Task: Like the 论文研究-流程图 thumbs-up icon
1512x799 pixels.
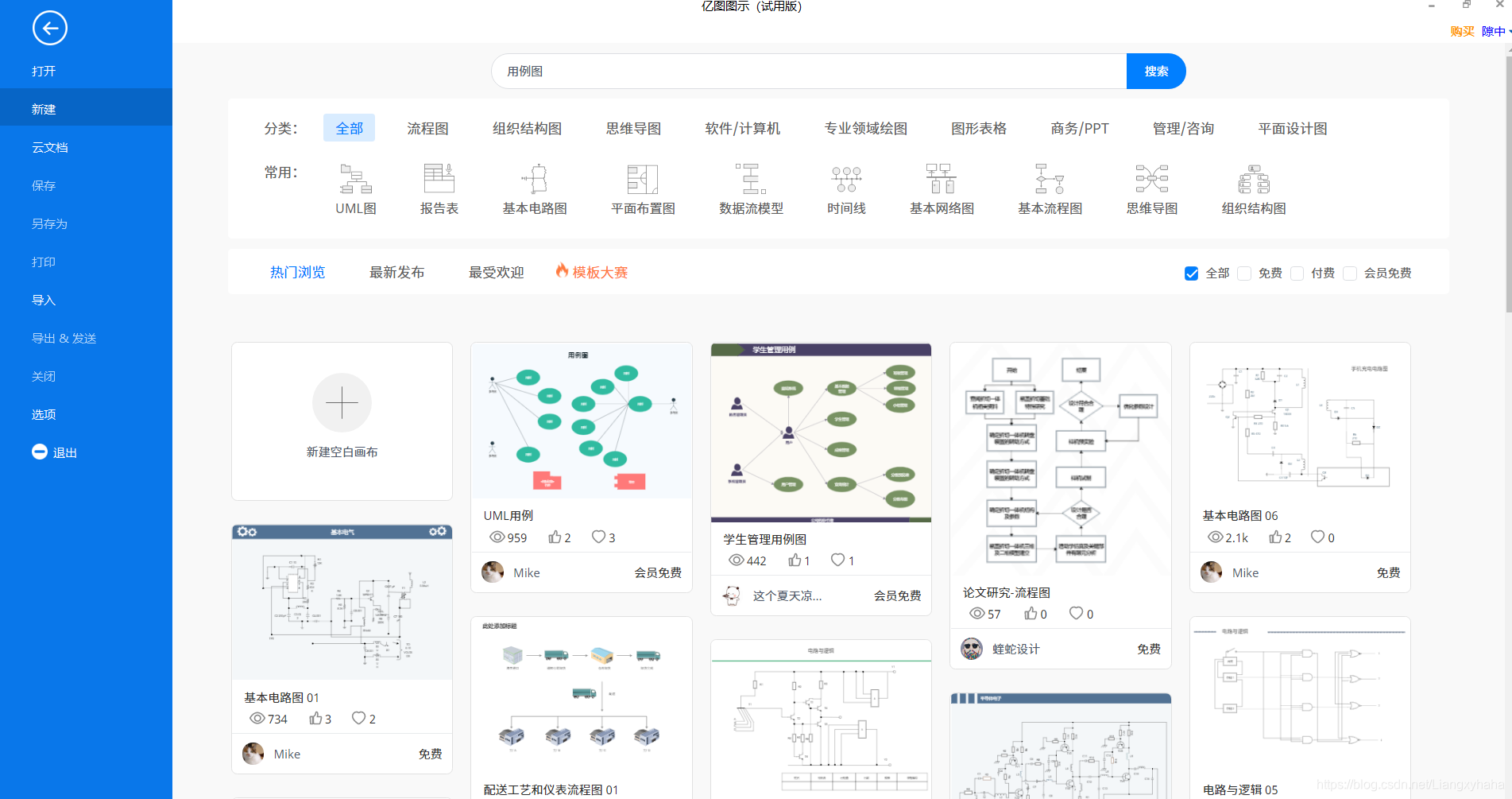Action: (1031, 614)
